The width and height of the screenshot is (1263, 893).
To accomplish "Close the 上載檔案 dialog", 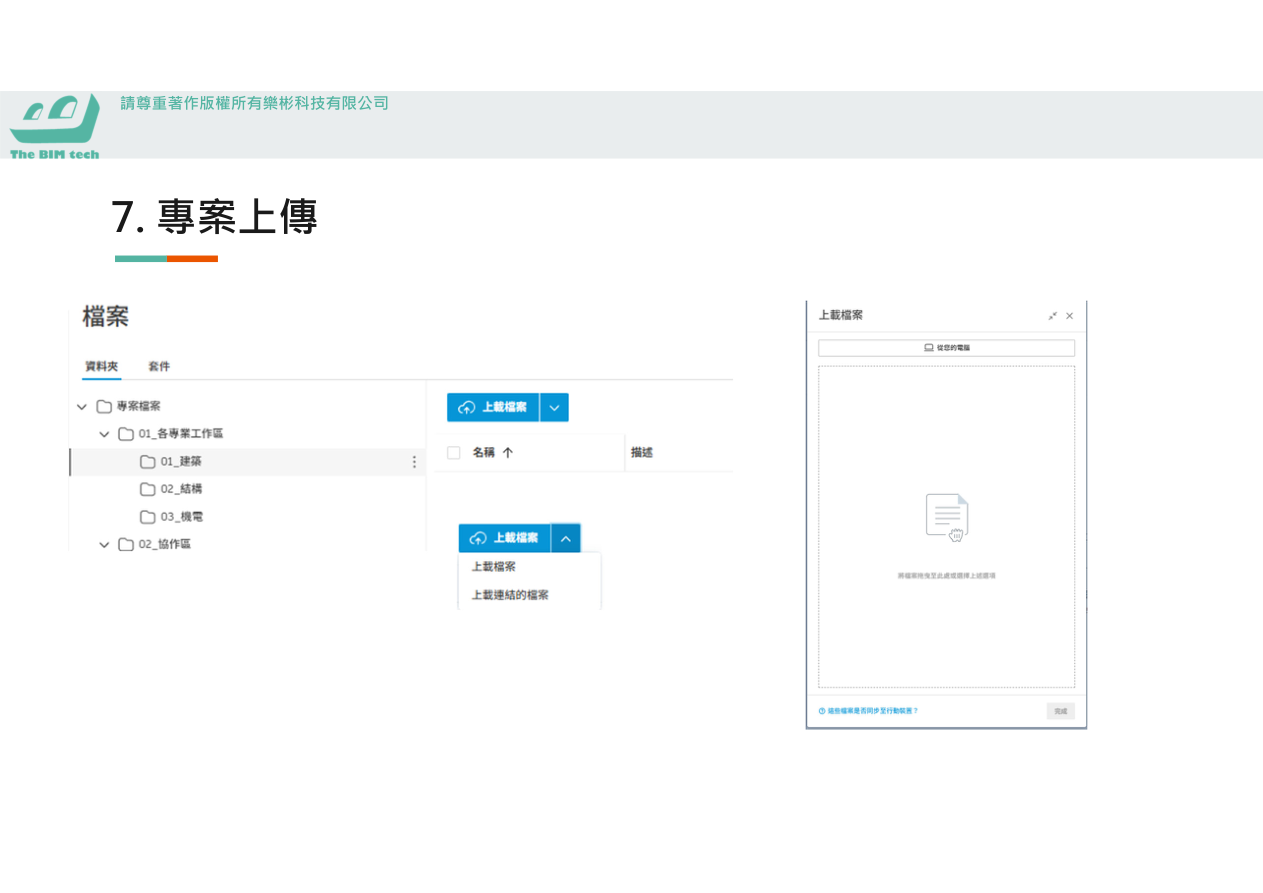I will click(x=1070, y=316).
